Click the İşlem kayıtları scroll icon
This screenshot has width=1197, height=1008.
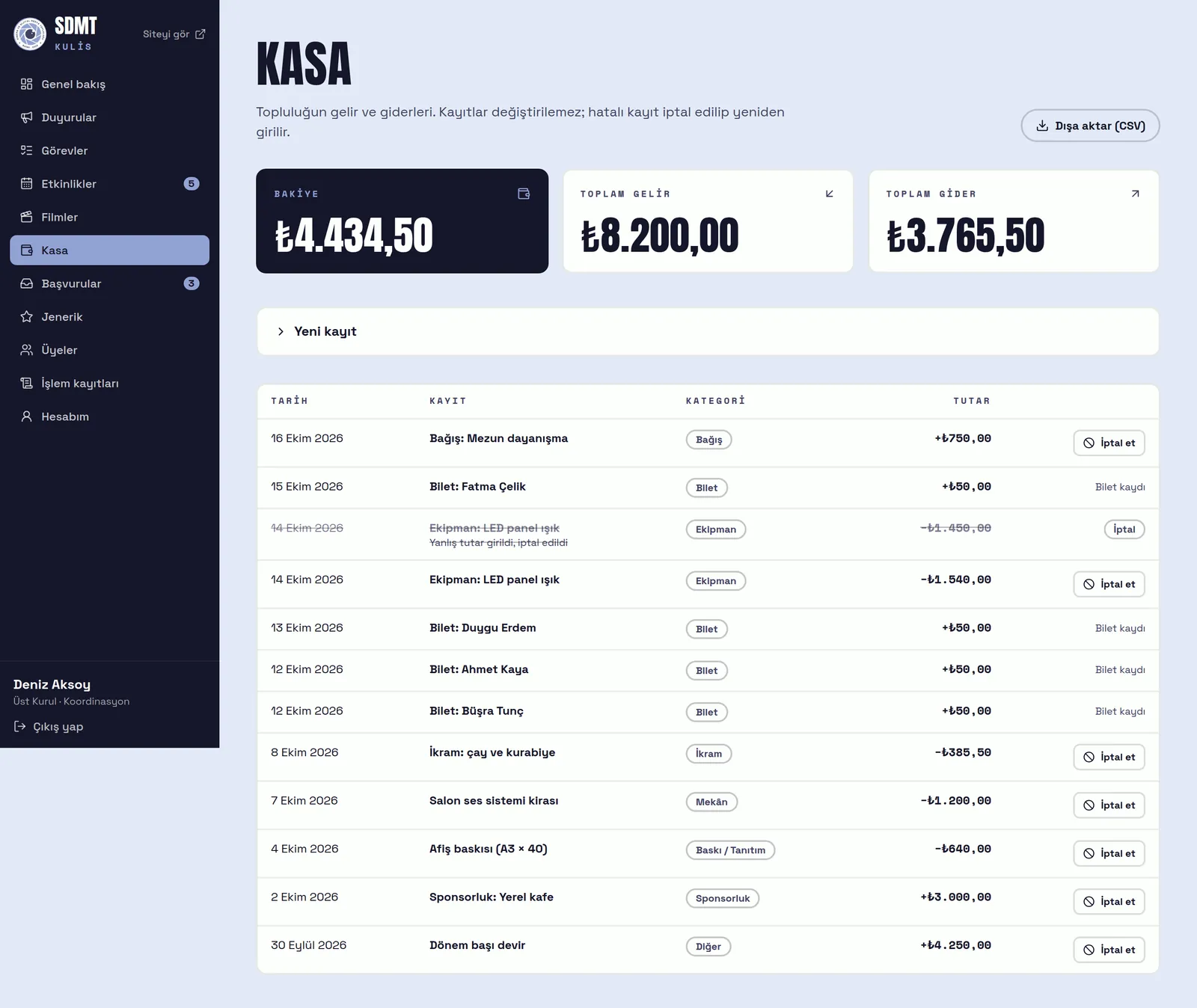(26, 383)
